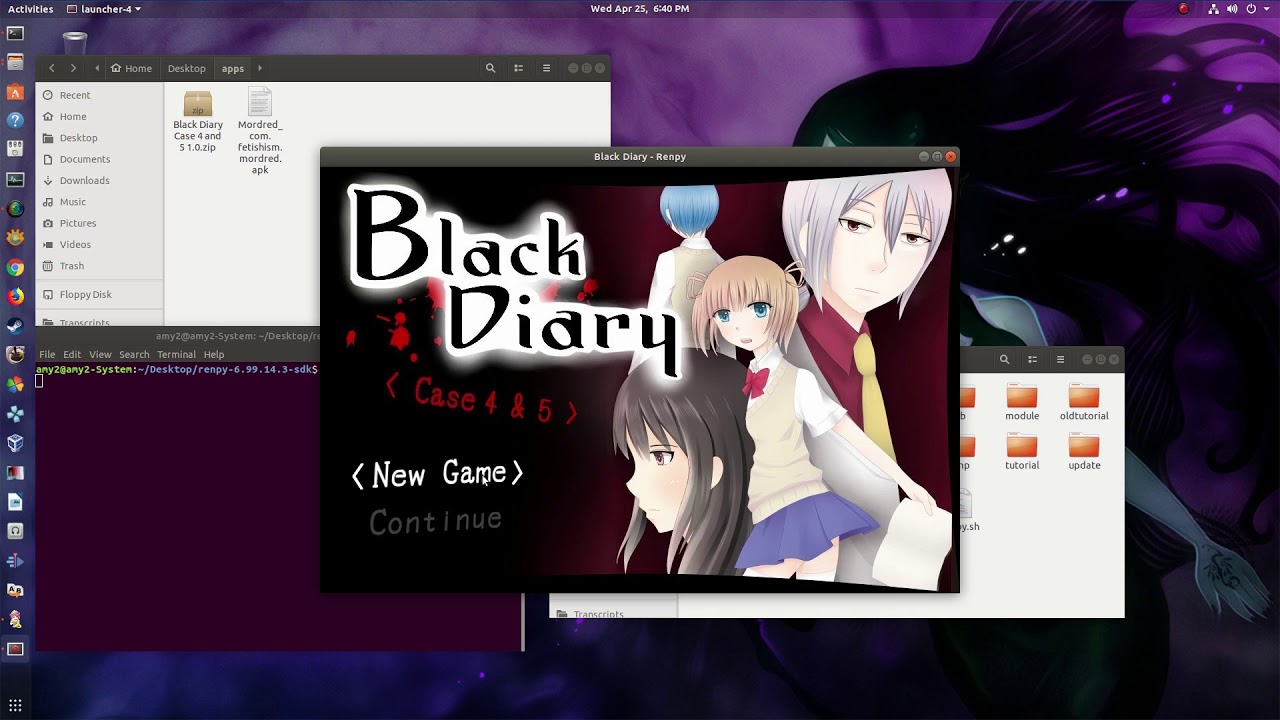Open Floppy Disk in the file manager sidebar
Viewport: 1280px width, 720px height.
[x=100, y=294]
